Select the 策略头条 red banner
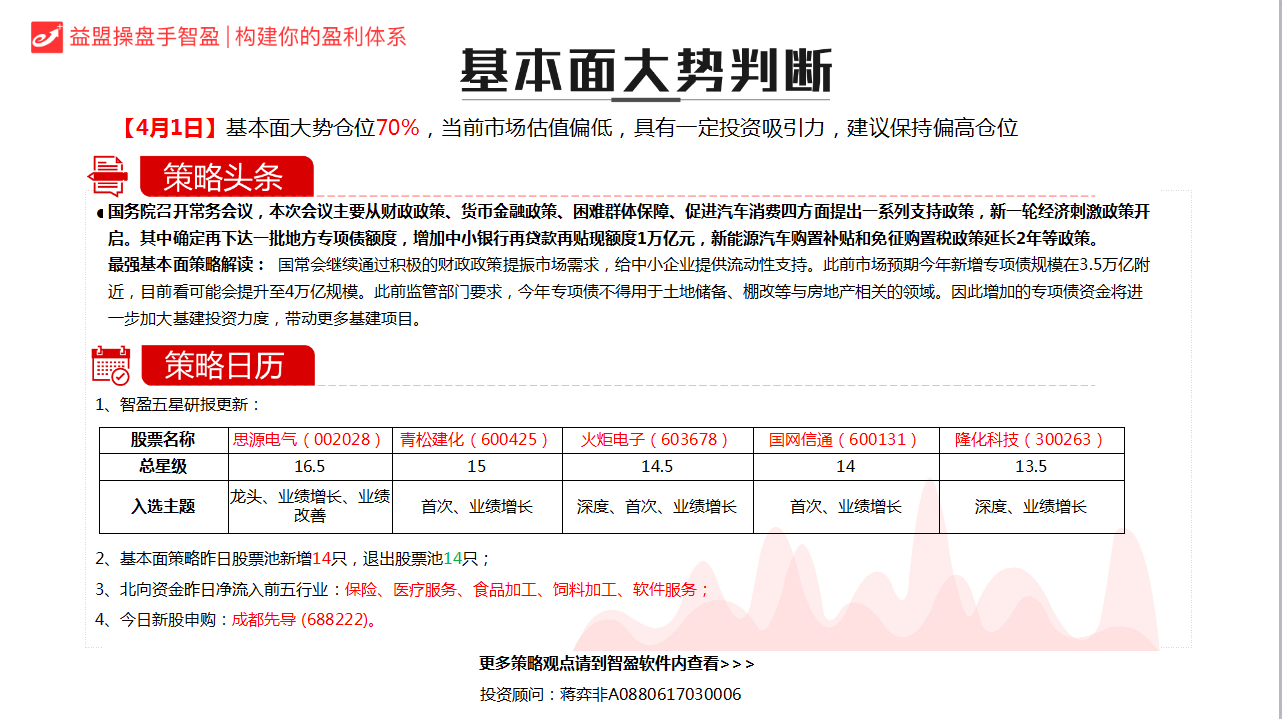 point(226,177)
